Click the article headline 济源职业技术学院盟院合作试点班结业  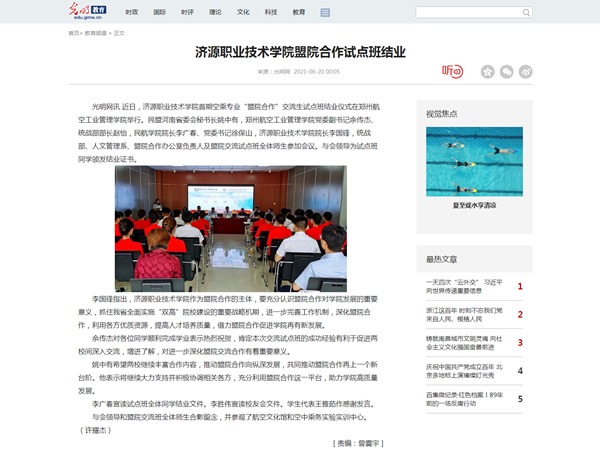tap(300, 52)
